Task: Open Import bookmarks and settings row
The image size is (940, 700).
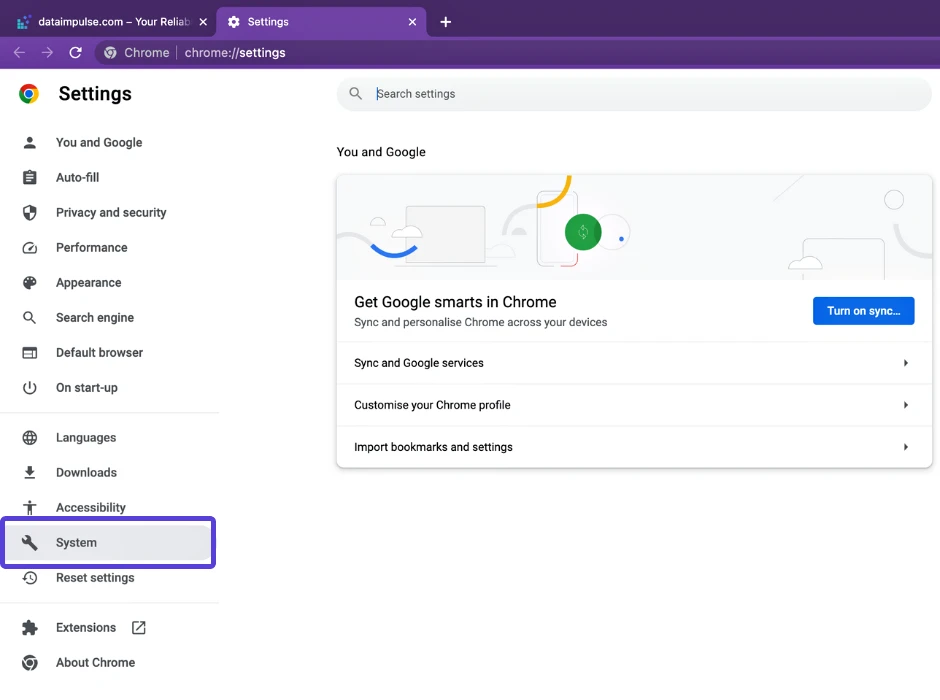Action: (x=634, y=447)
